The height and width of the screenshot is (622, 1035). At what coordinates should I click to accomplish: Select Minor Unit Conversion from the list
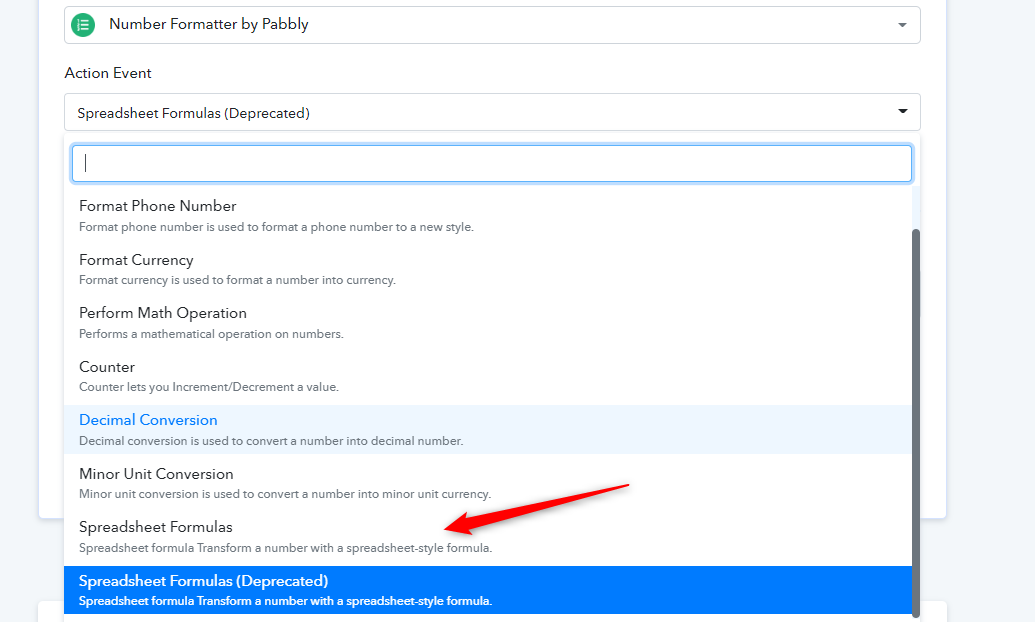click(156, 474)
